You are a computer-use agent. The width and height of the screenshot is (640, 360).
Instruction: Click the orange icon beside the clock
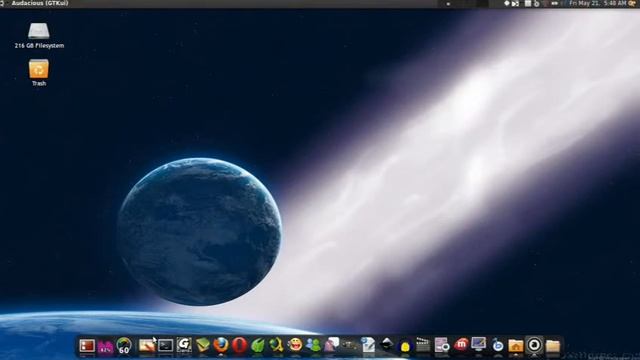point(632,3)
